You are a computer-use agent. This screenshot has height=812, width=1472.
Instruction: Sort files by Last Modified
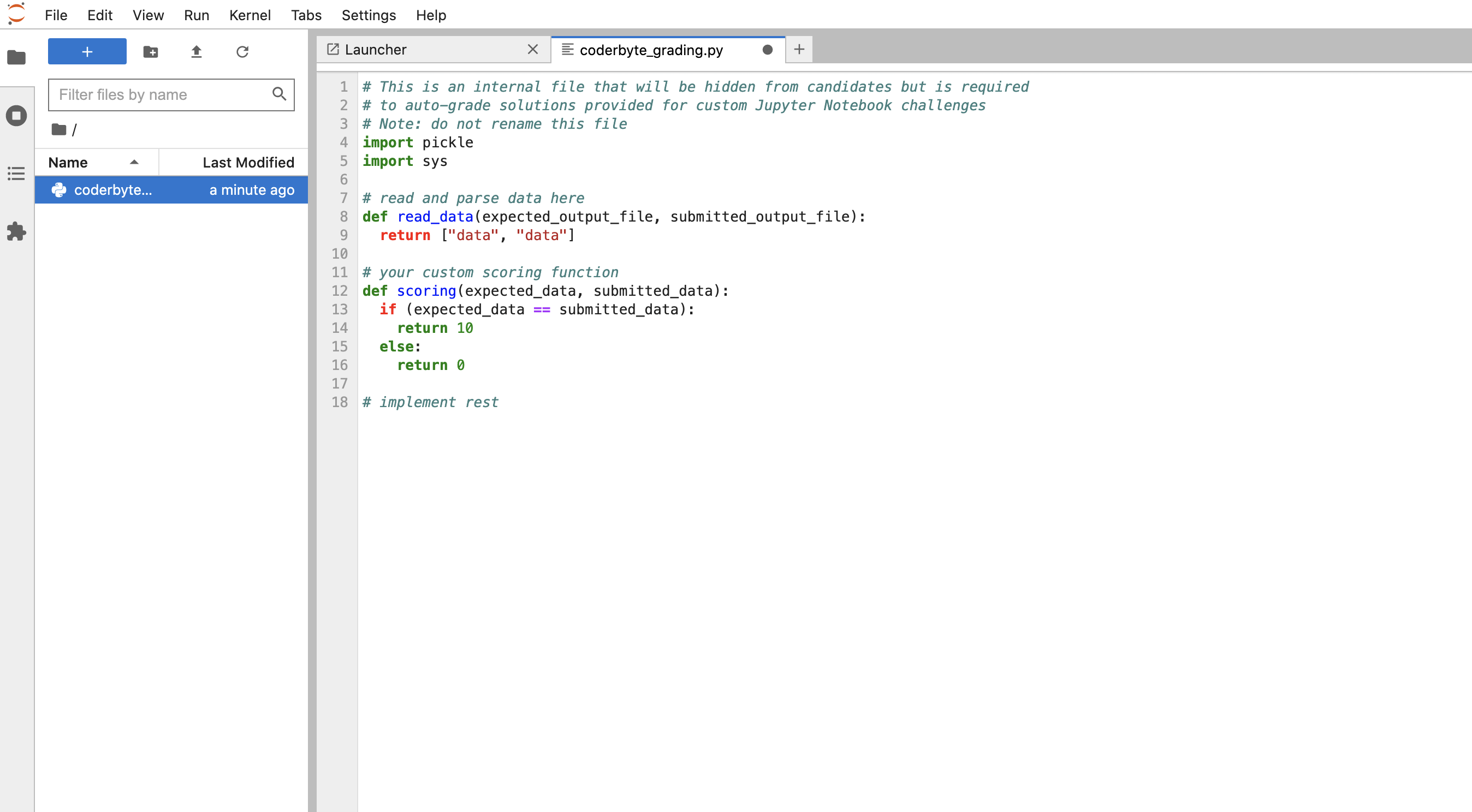point(248,162)
